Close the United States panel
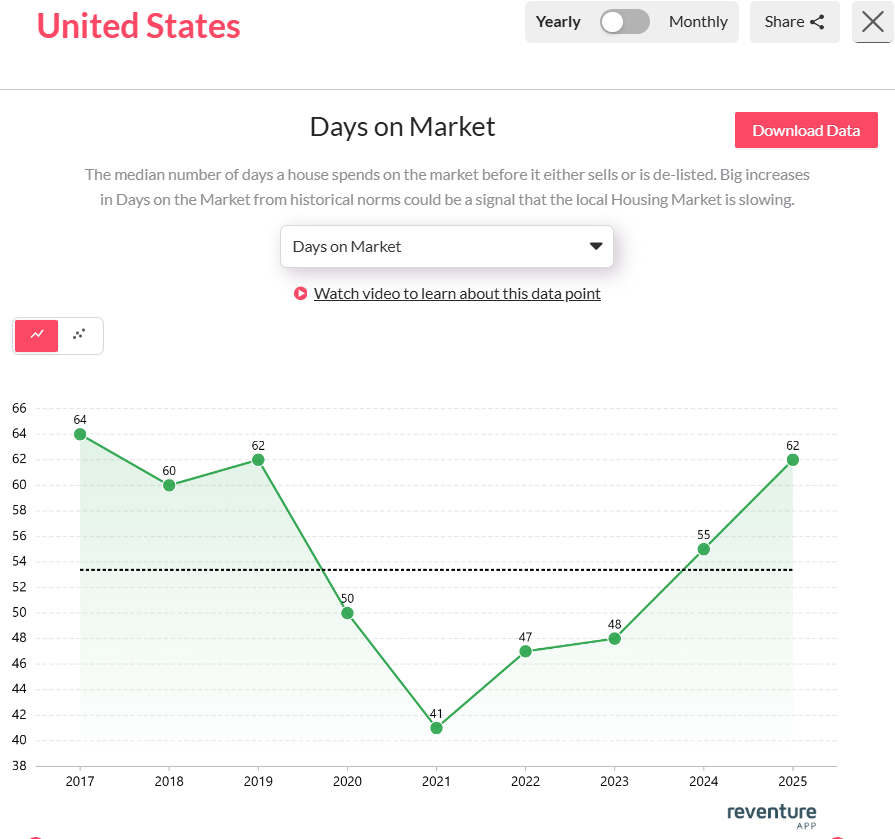This screenshot has width=895, height=839. click(x=873, y=22)
